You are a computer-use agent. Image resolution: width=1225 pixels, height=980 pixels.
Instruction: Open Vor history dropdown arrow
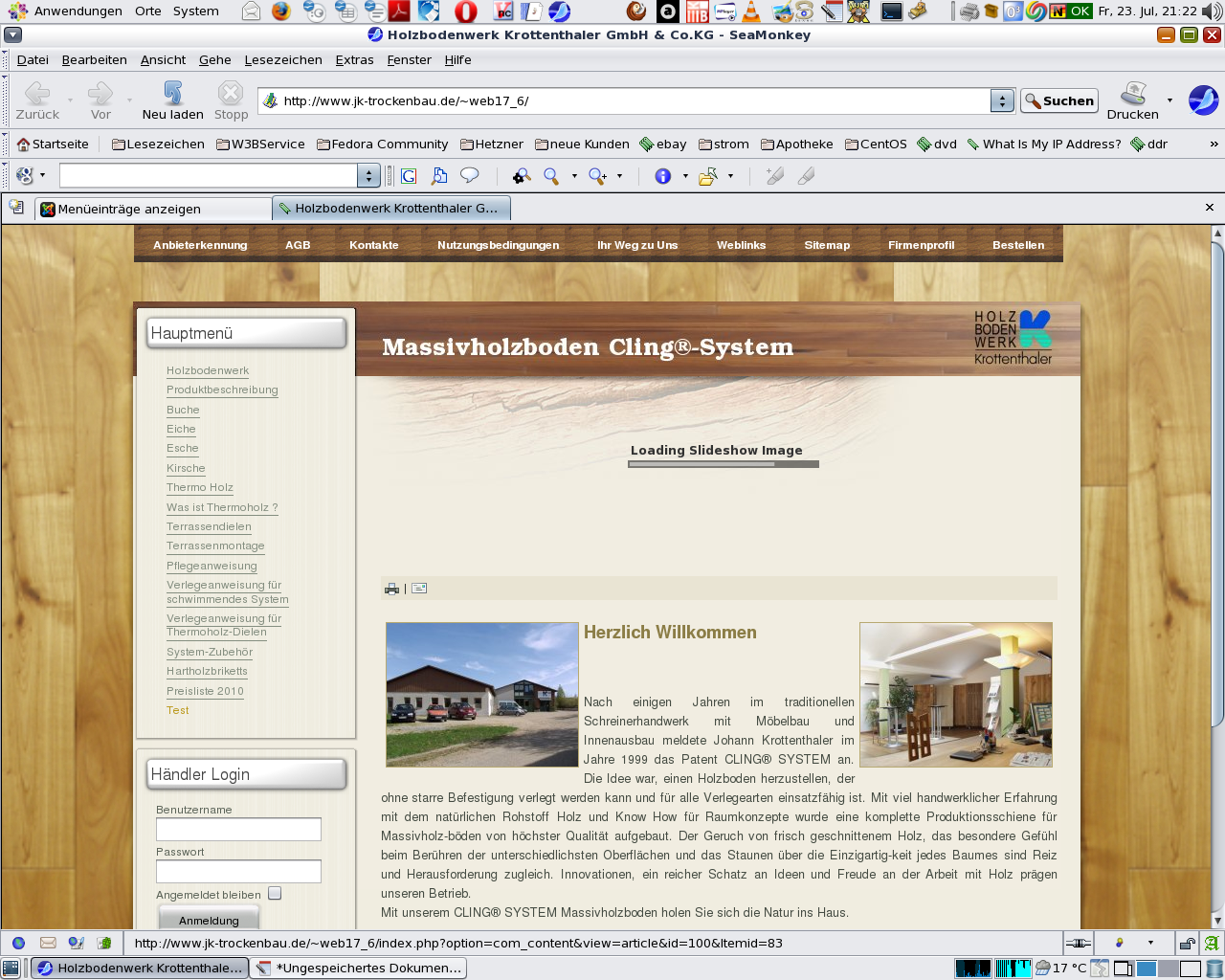point(129,100)
